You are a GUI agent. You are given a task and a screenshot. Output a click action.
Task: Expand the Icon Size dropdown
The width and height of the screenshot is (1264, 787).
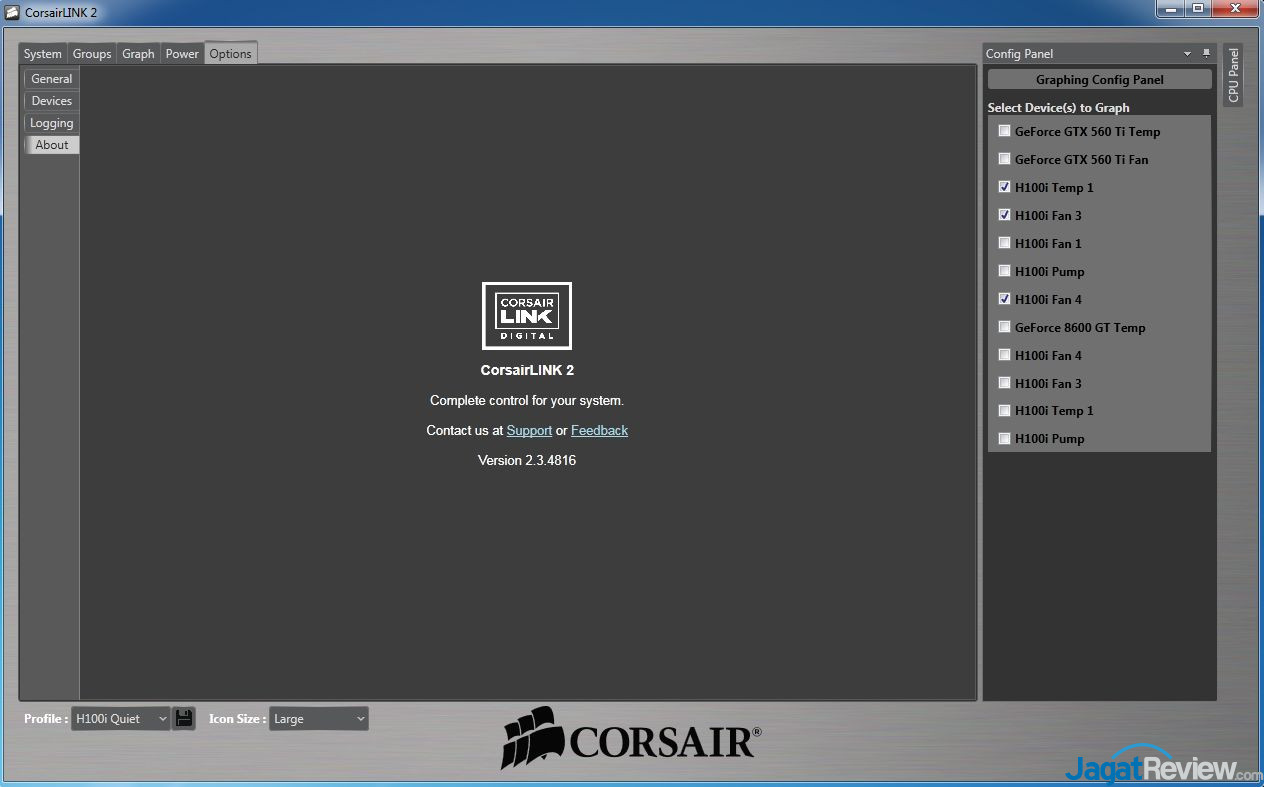click(318, 719)
